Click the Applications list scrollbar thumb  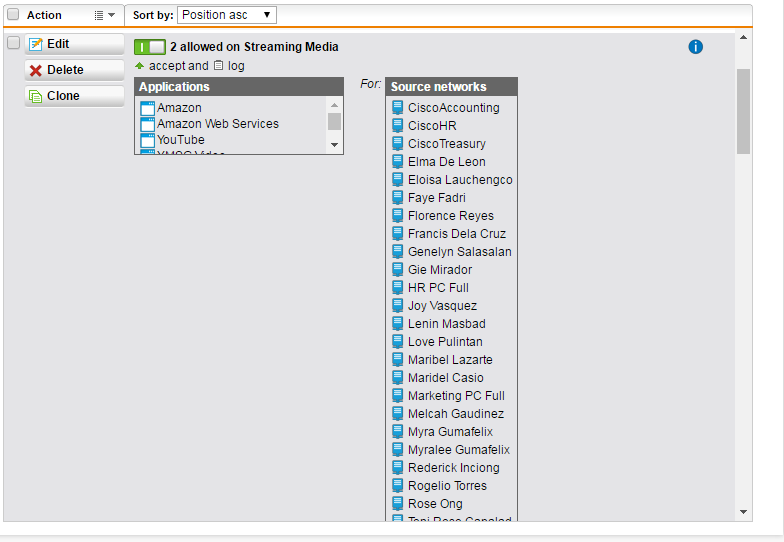pyautogui.click(x=334, y=122)
